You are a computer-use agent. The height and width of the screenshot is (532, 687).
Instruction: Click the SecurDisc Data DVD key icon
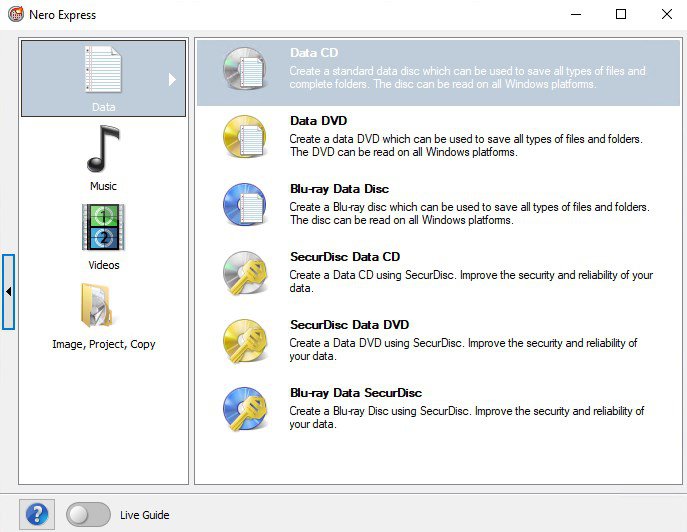[x=246, y=340]
